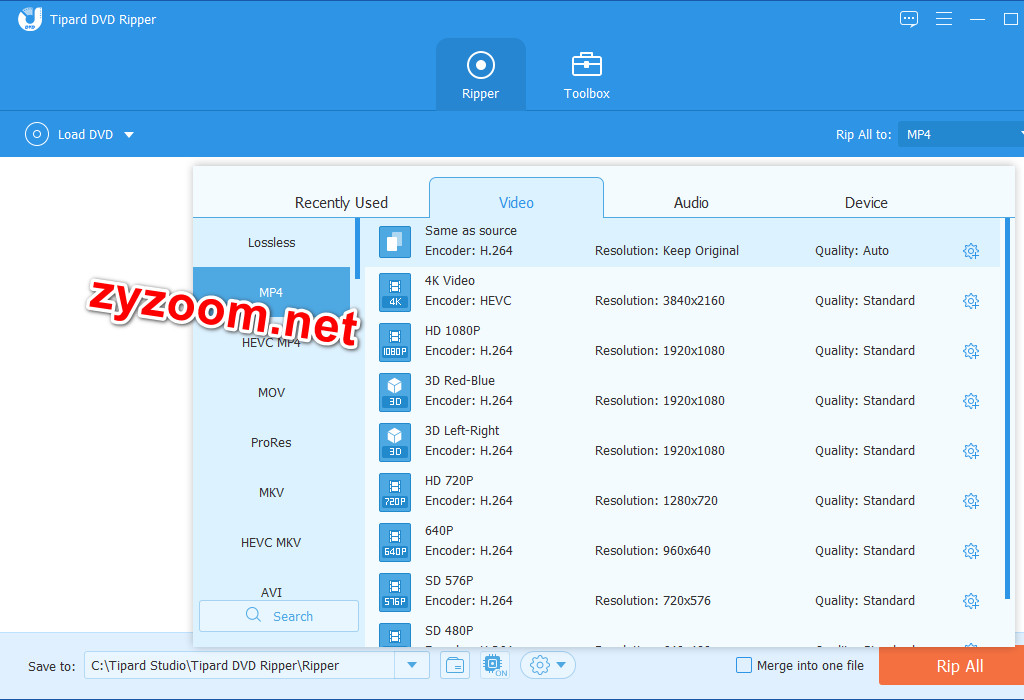Toggle hardware acceleration chip icon
This screenshot has width=1024, height=700.
(494, 665)
